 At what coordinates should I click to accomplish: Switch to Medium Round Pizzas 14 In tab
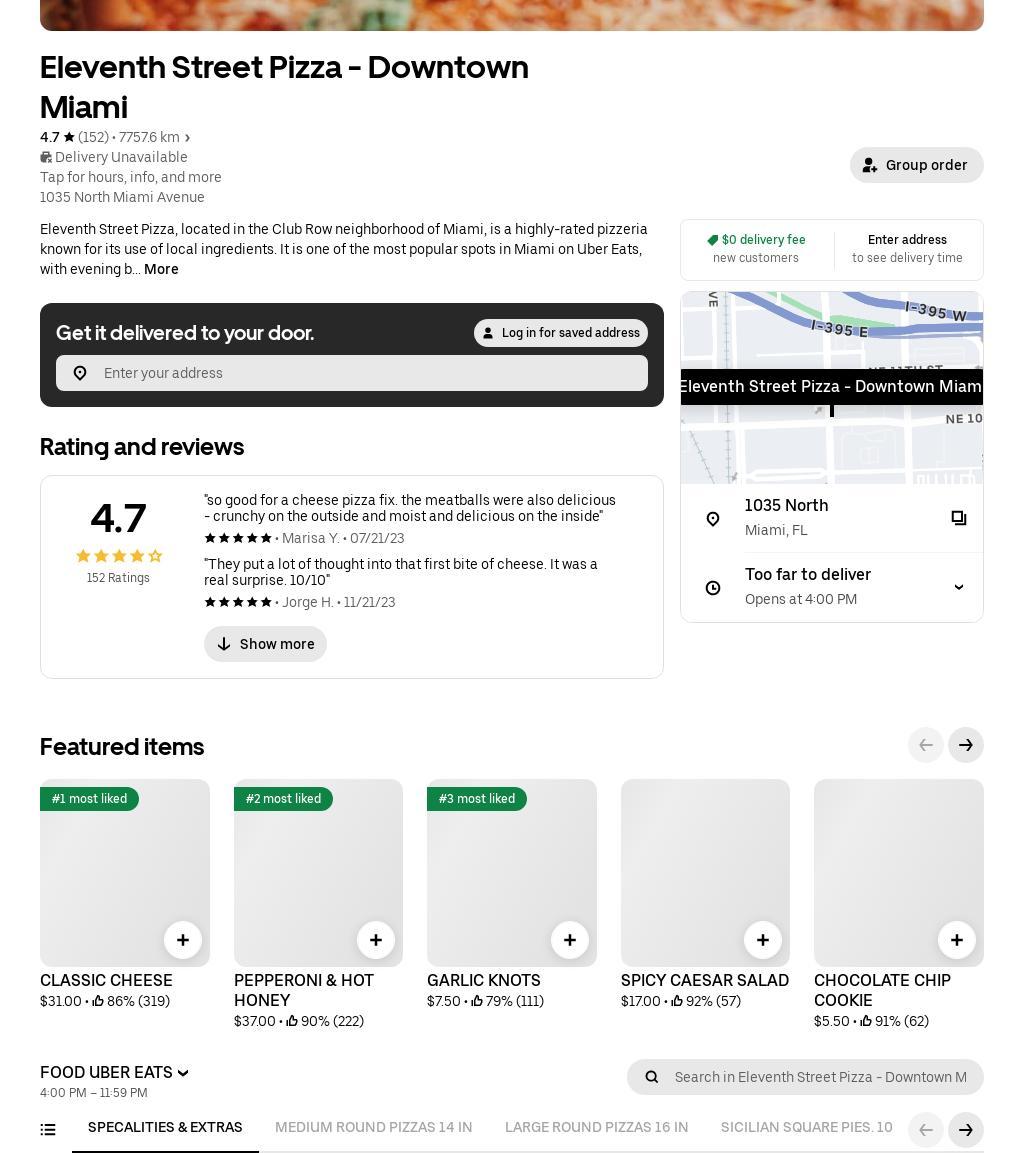click(373, 1128)
